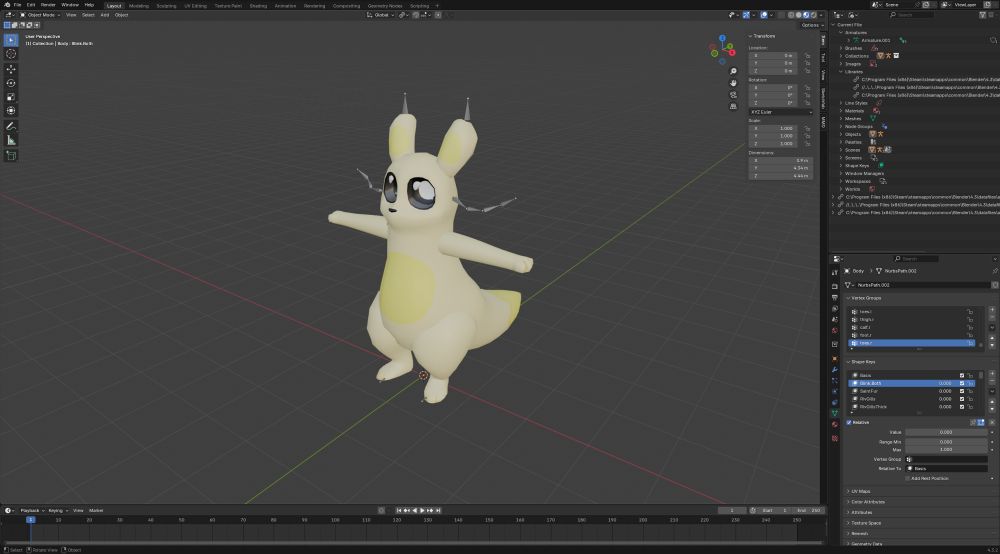The height and width of the screenshot is (554, 1000).
Task: Jump to timeline start frame
Action: point(399,511)
